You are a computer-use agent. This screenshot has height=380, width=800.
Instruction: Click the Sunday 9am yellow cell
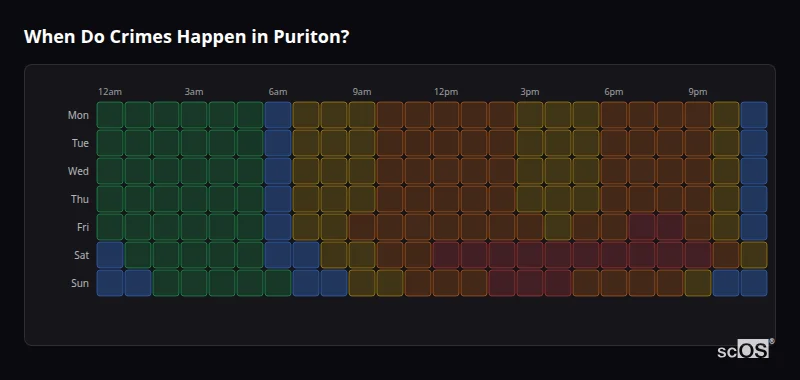coord(362,283)
